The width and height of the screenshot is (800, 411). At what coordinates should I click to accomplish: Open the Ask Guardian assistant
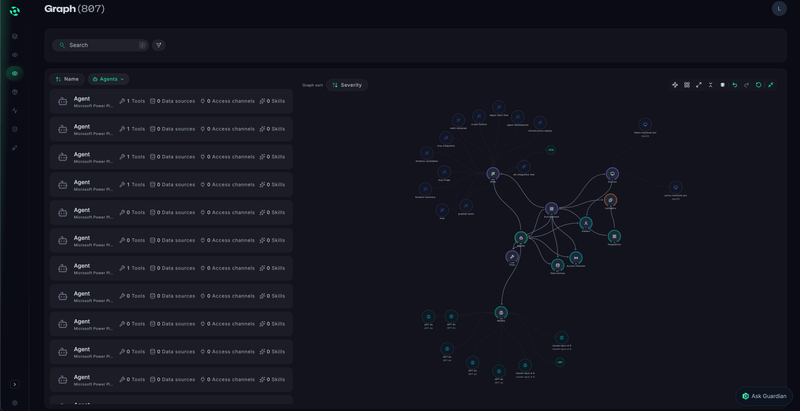click(x=764, y=396)
